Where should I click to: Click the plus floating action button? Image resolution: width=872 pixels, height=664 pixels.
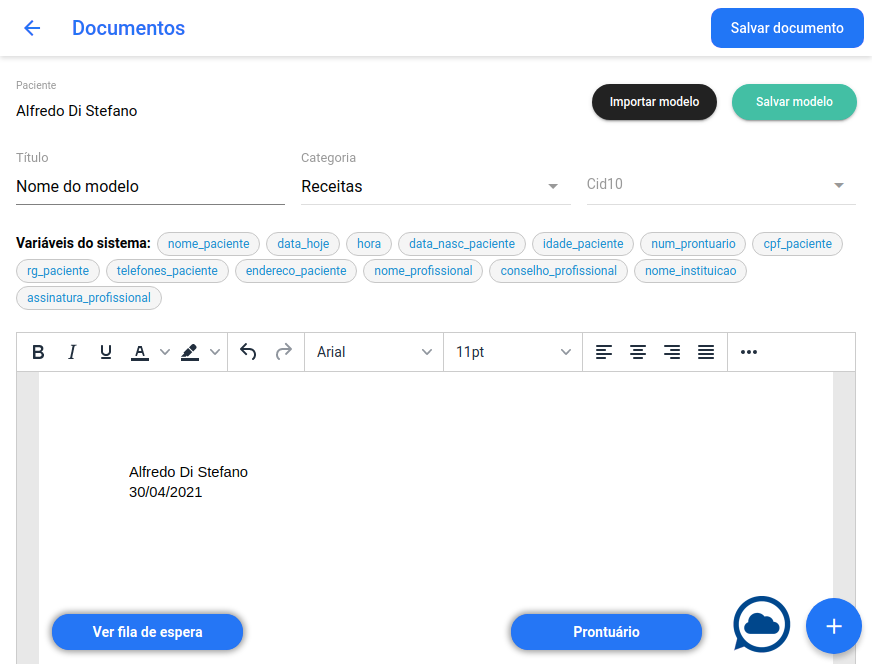point(834,626)
